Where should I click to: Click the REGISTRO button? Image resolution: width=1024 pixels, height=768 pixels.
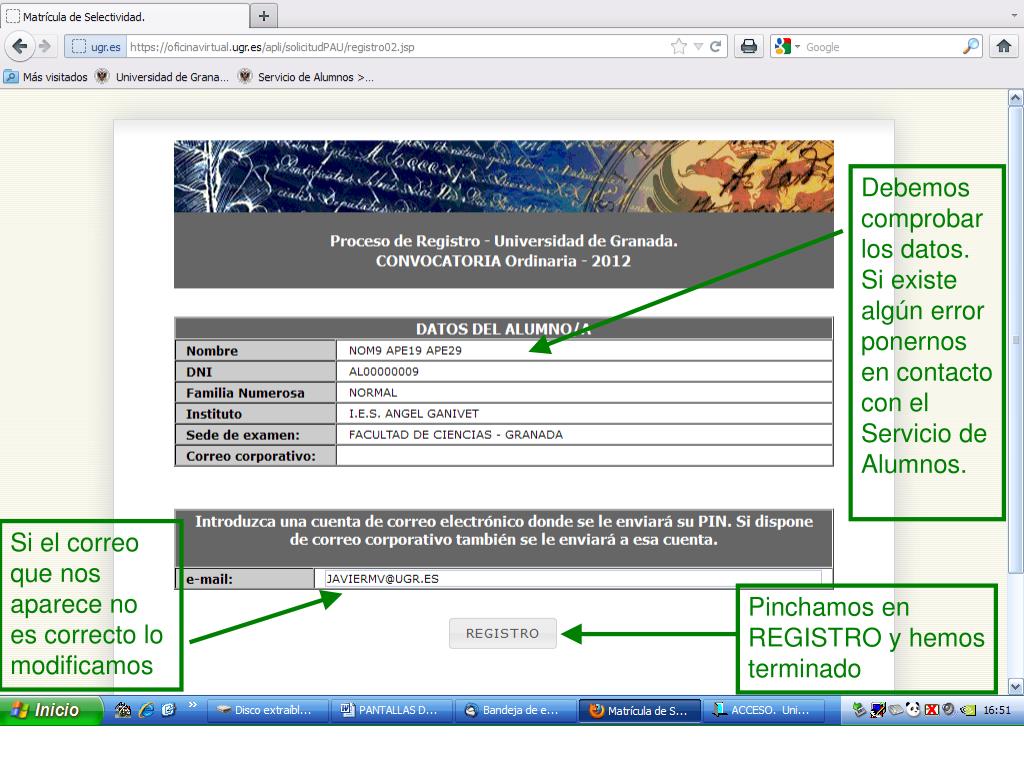point(502,633)
